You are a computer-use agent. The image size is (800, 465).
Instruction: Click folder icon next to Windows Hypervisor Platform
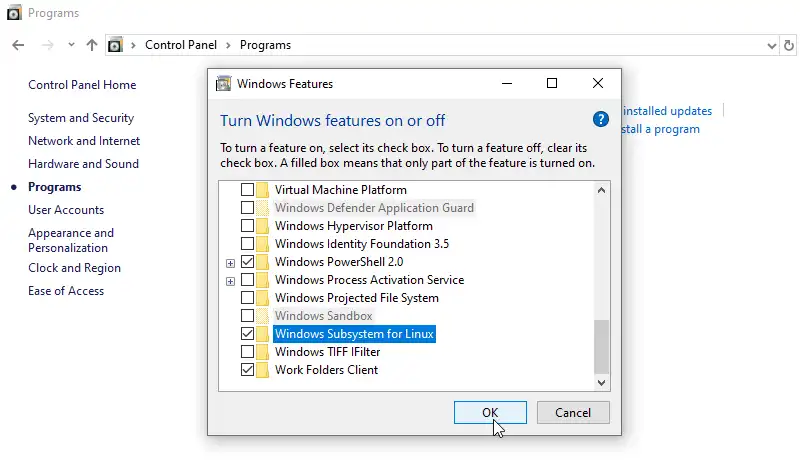point(262,226)
